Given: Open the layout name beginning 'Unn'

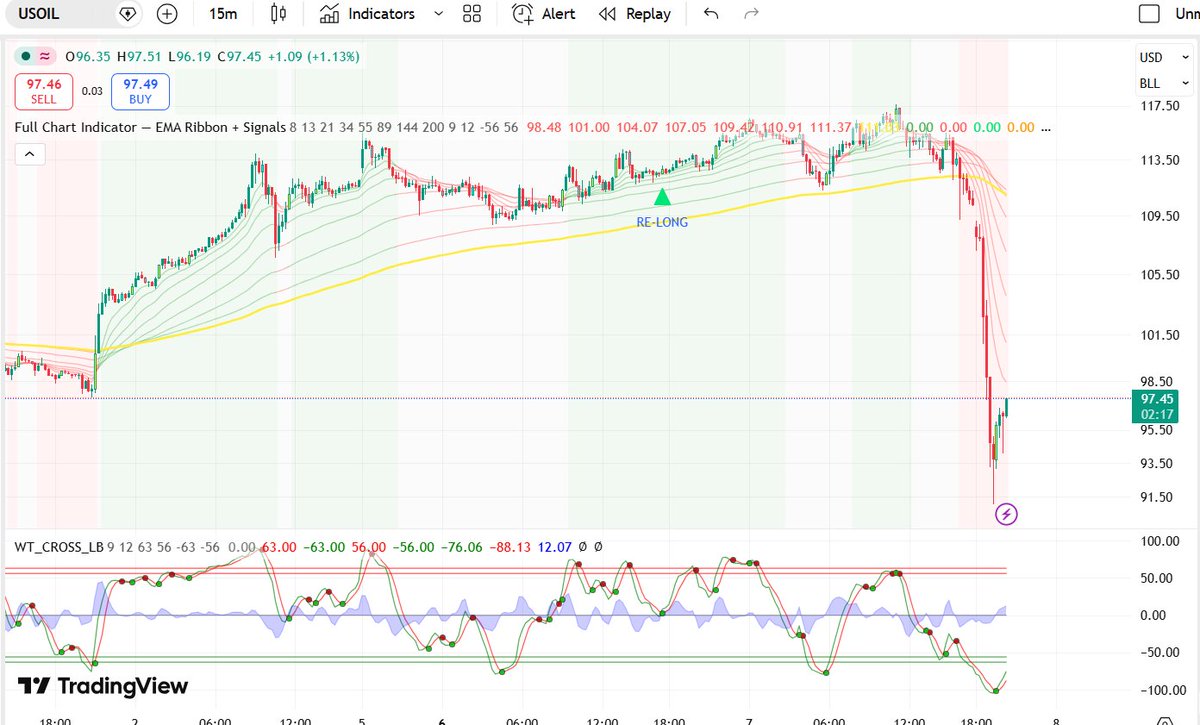Looking at the screenshot, I should [x=1187, y=14].
